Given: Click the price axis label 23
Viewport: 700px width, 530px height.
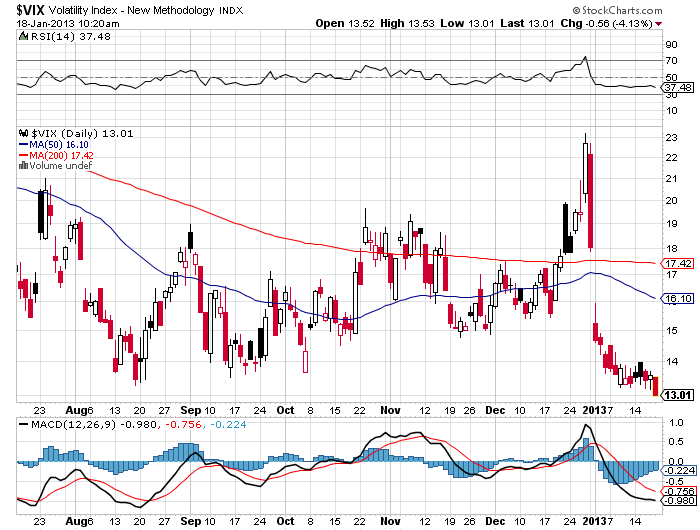Looking at the screenshot, I should pyautogui.click(x=671, y=138).
